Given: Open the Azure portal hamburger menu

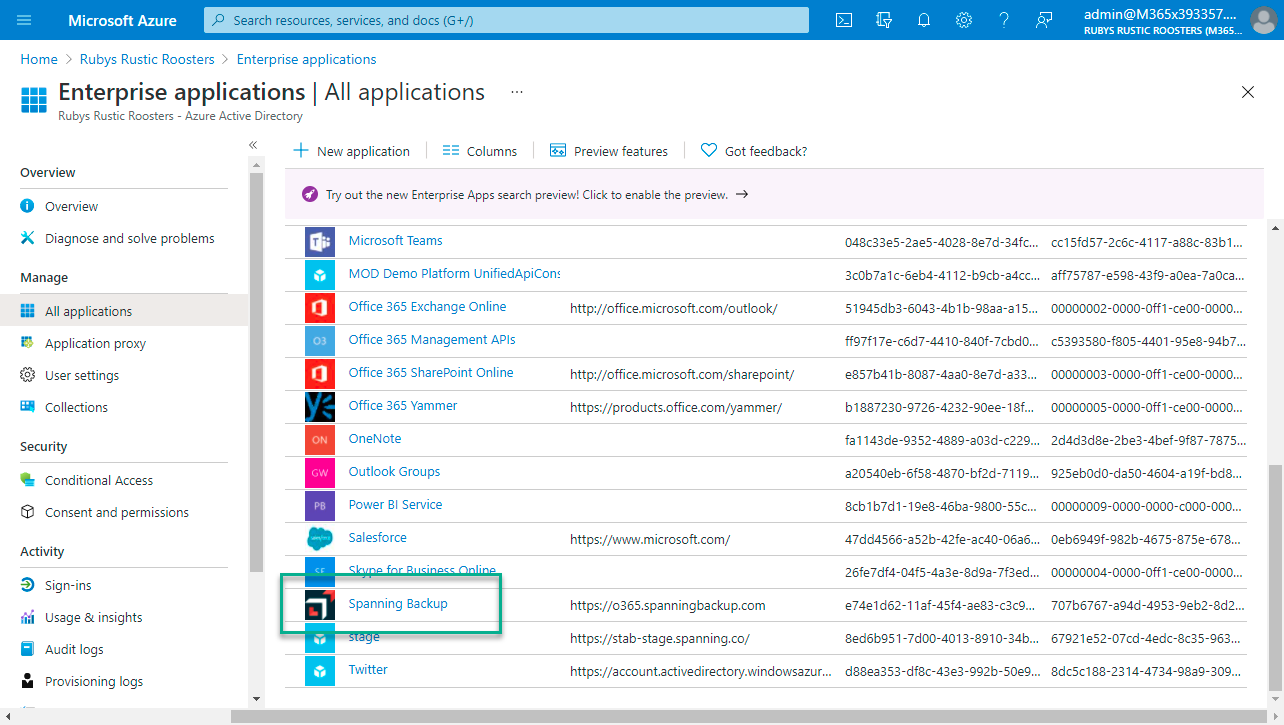Looking at the screenshot, I should point(25,20).
